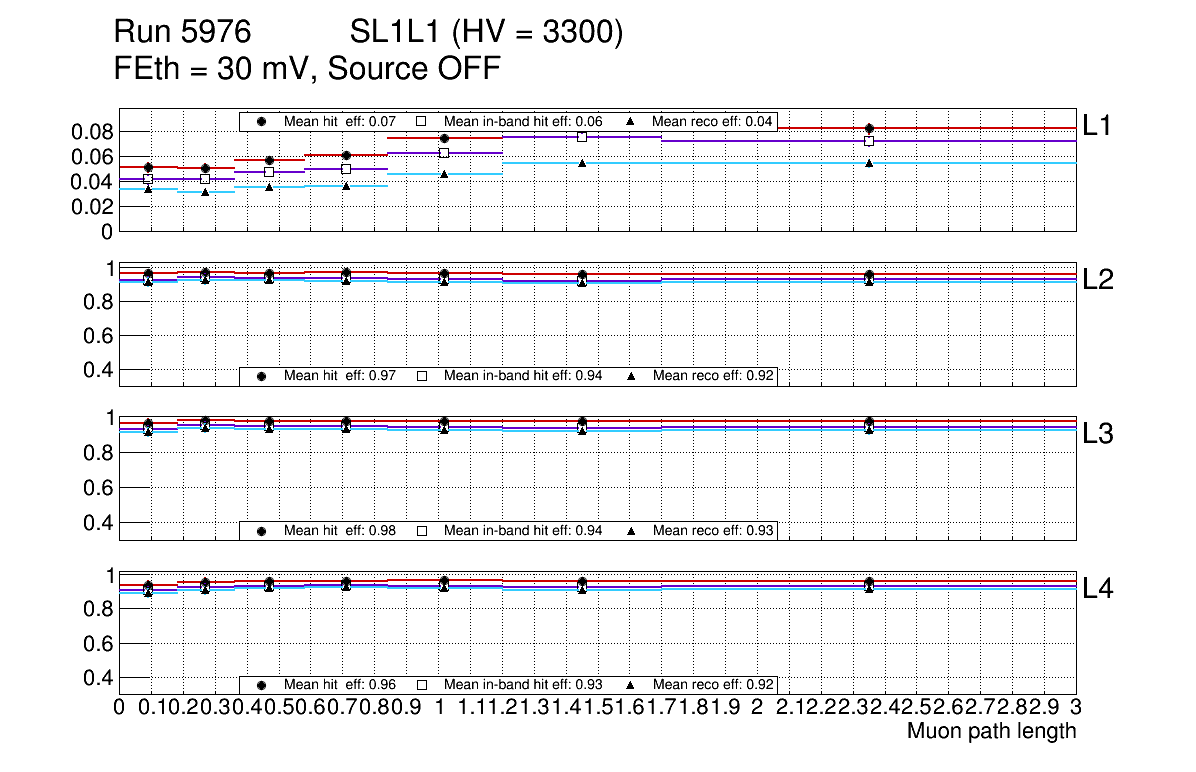This screenshot has width=1196, height=772.
Task: Select the L2 panel label
Action: click(1098, 280)
